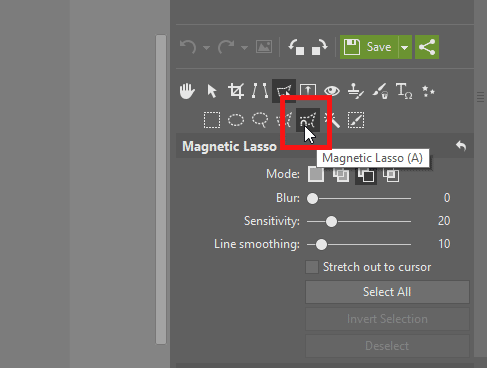This screenshot has height=368, width=487.
Task: Select the Crop tool
Action: (x=236, y=91)
